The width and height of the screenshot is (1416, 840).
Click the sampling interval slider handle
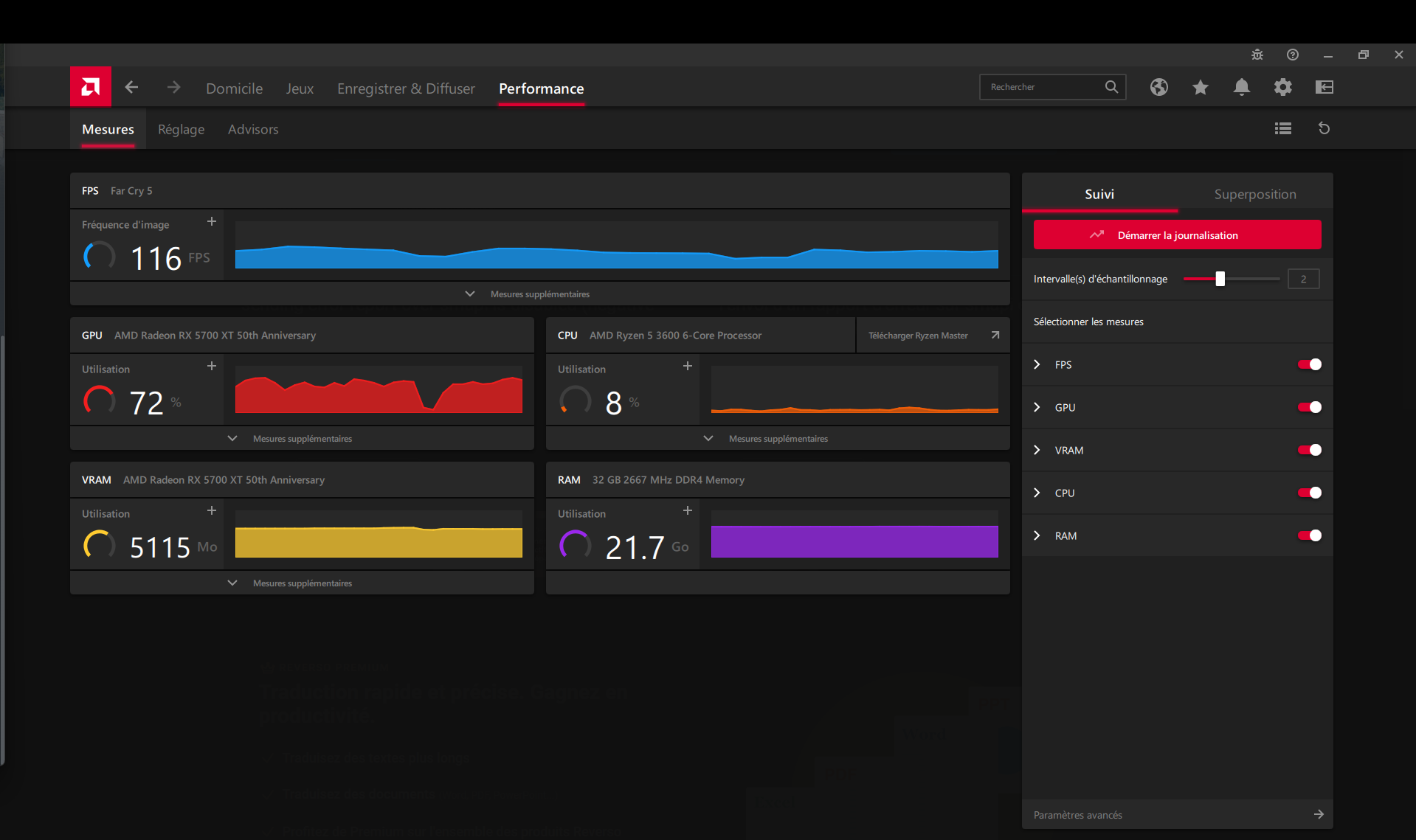coord(1220,279)
